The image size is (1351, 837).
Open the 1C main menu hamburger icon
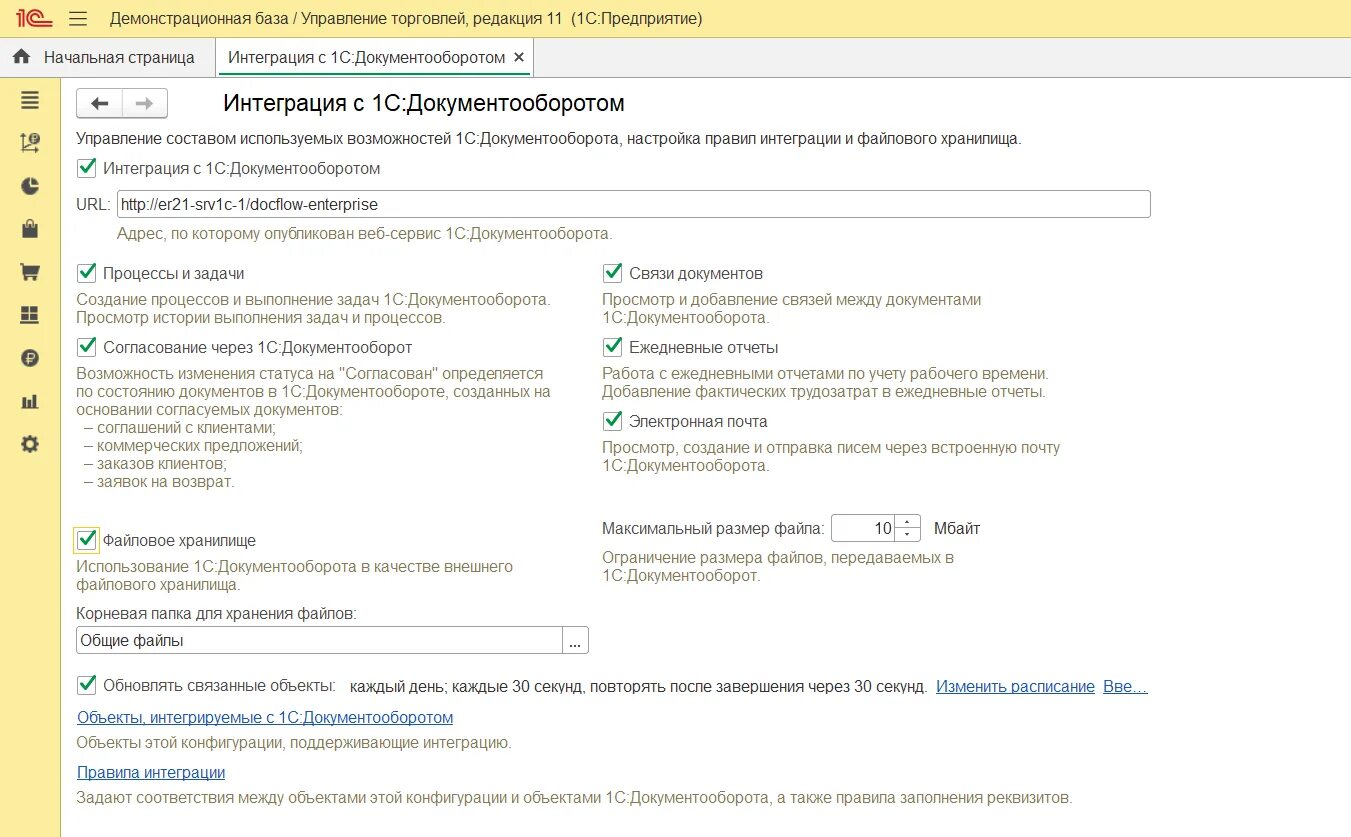click(78, 18)
